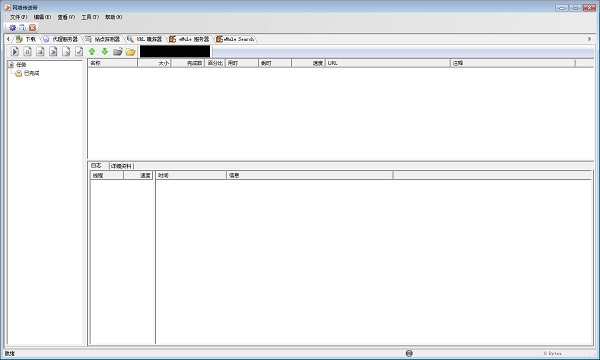Image resolution: width=600 pixels, height=360 pixels.
Task: Click the green Move up arrow
Action: 92,51
